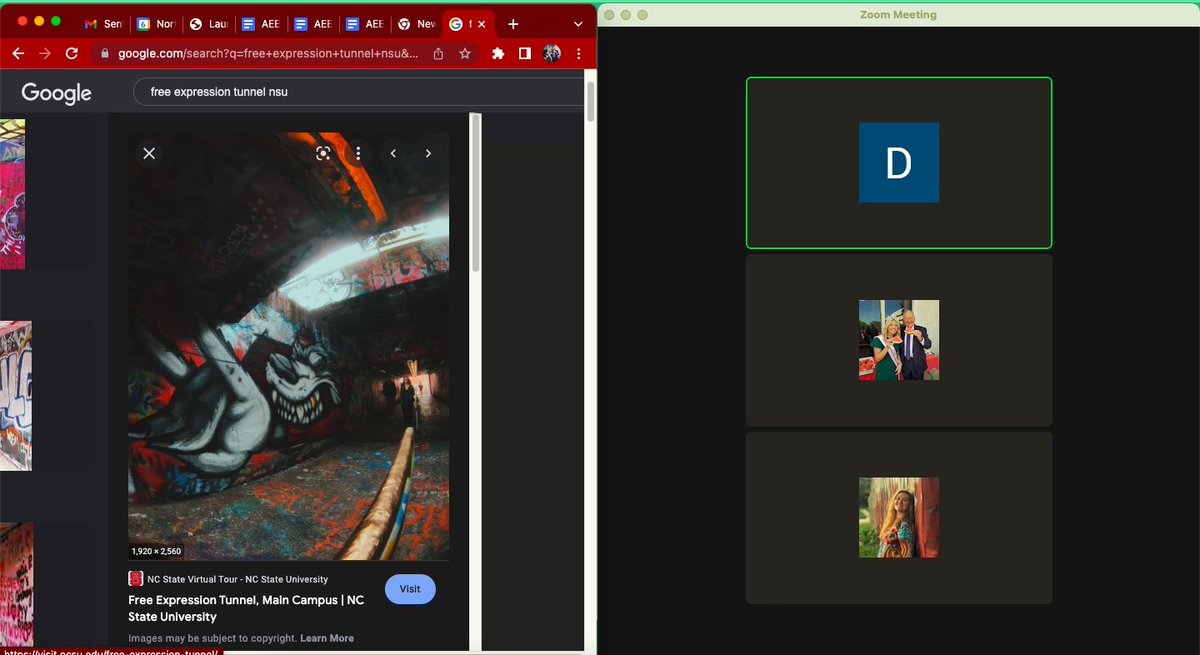Image resolution: width=1200 pixels, height=655 pixels.
Task: Open the Chrome profile avatar
Action: [x=551, y=54]
